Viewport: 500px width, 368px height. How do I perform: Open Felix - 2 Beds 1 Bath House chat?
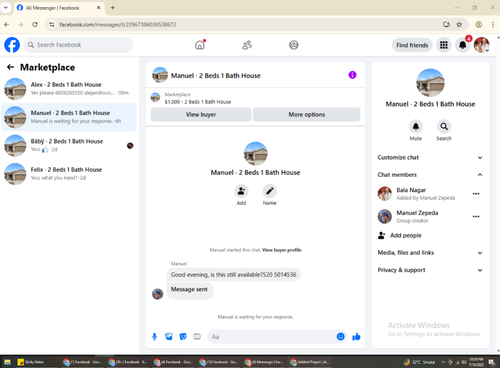coord(69,174)
